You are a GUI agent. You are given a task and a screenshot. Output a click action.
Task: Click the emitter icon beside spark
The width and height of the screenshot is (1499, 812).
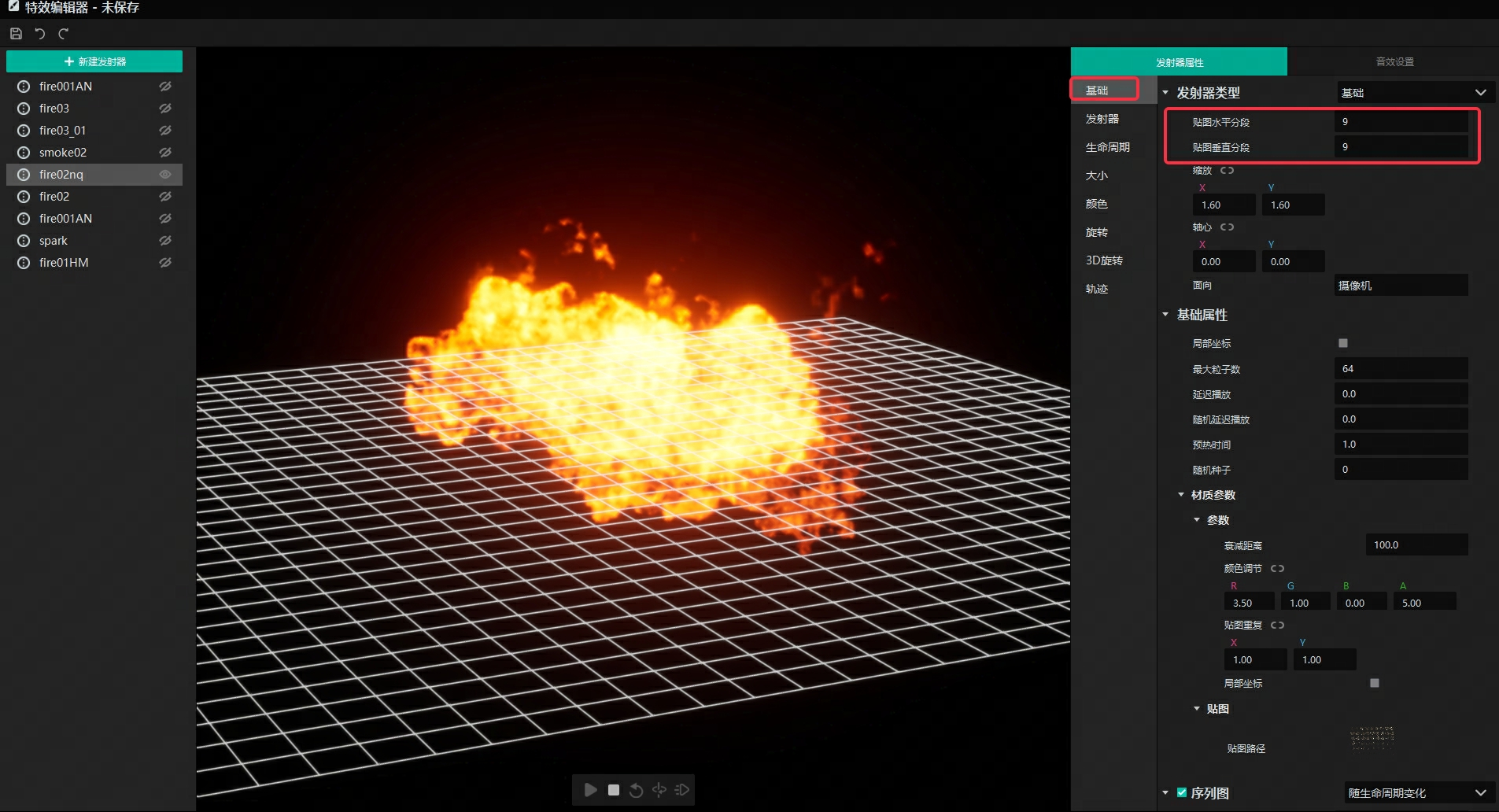point(24,241)
